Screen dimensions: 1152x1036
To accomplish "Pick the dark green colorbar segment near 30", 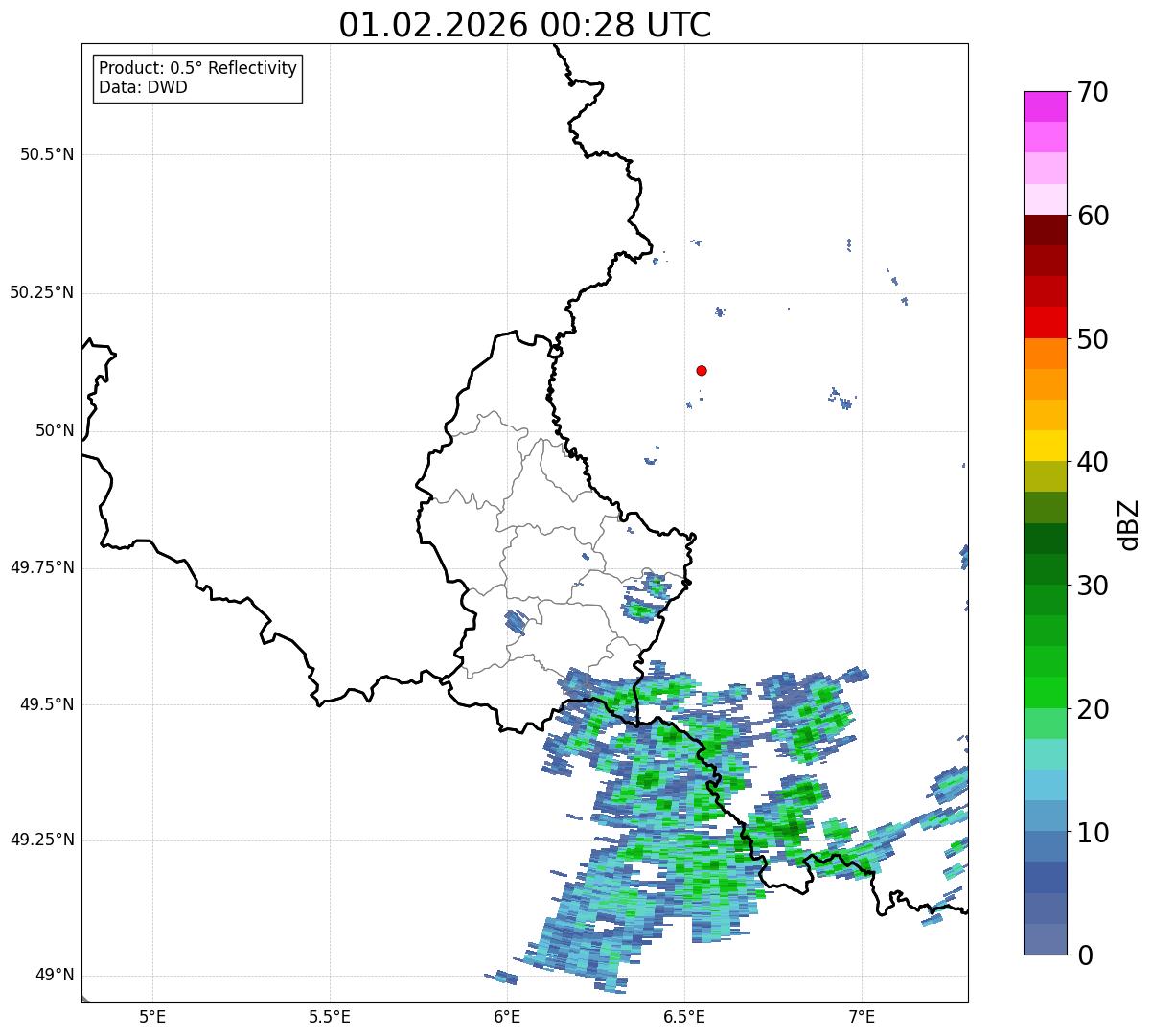I will coord(1044,569).
